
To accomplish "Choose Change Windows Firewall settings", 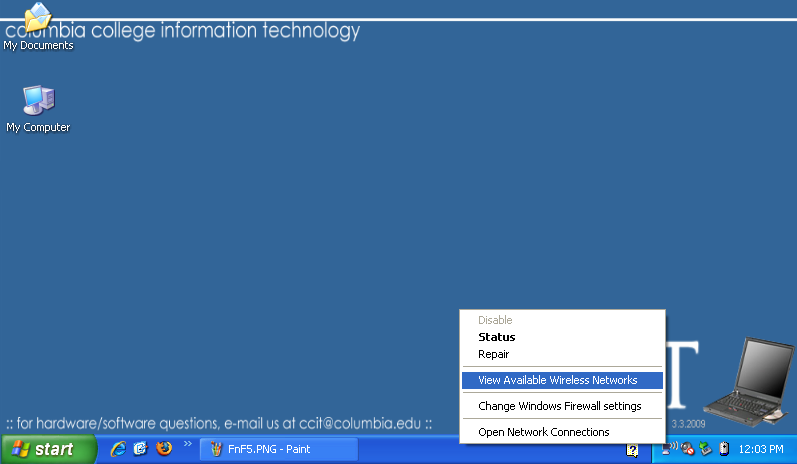I will 562,406.
